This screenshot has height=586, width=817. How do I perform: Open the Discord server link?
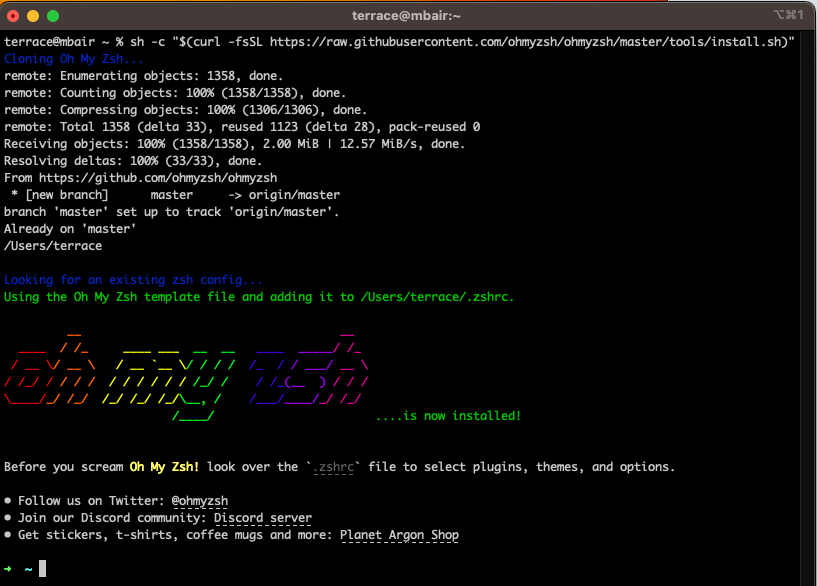coord(263,518)
